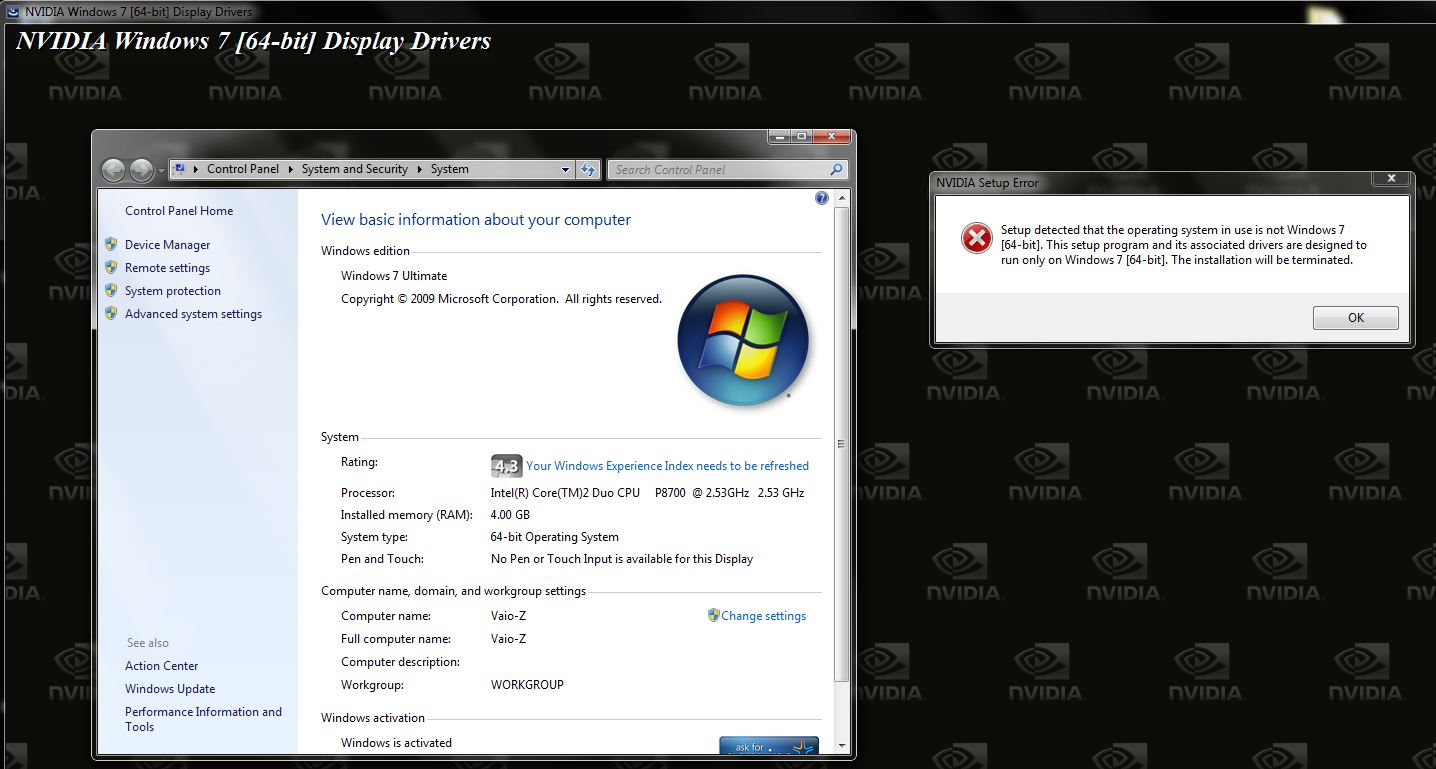Click shield icon beside Change settings
The width and height of the screenshot is (1436, 769).
click(713, 615)
